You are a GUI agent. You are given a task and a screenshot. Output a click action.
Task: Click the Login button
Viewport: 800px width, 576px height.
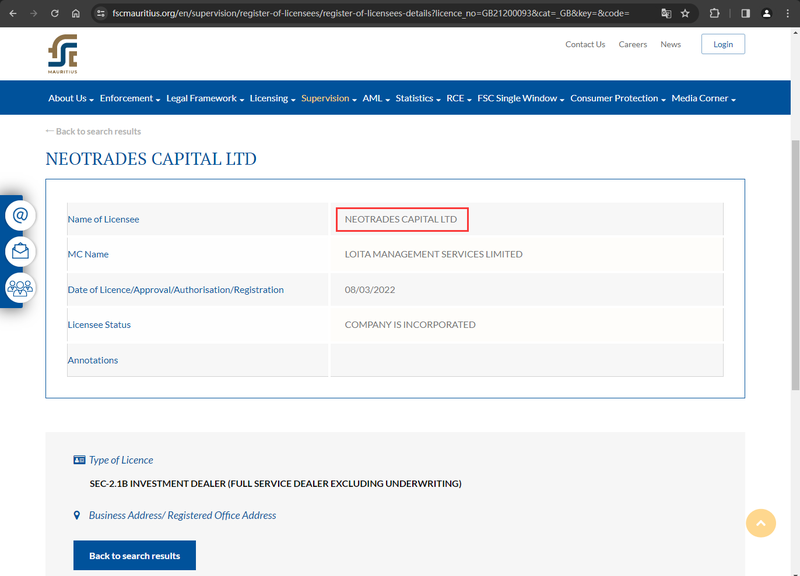(x=723, y=44)
